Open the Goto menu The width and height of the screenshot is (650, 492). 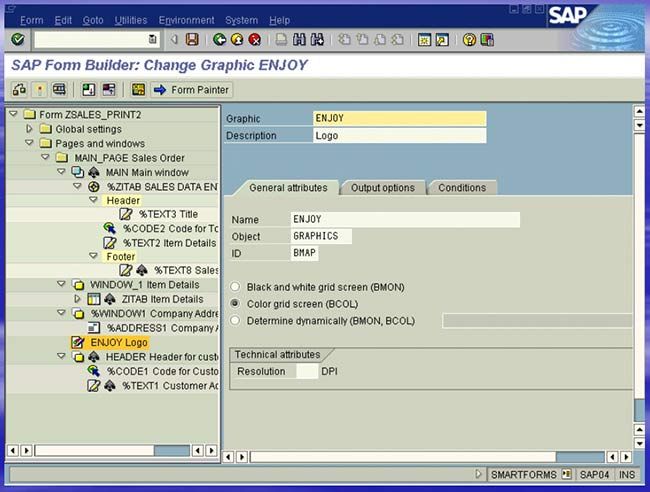tap(93, 20)
